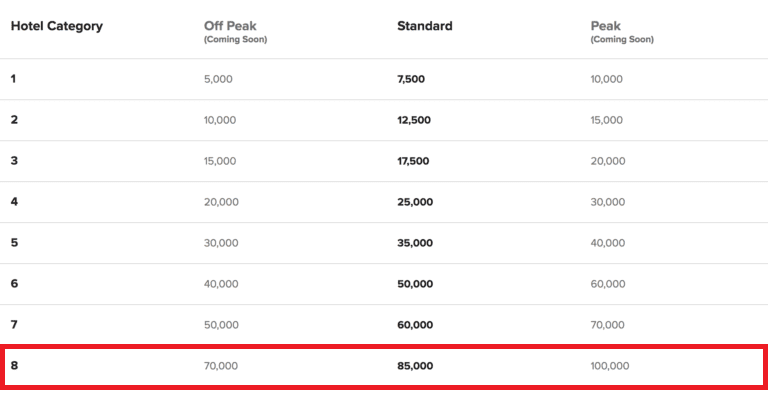Click the Hotel Category column header

click(57, 26)
